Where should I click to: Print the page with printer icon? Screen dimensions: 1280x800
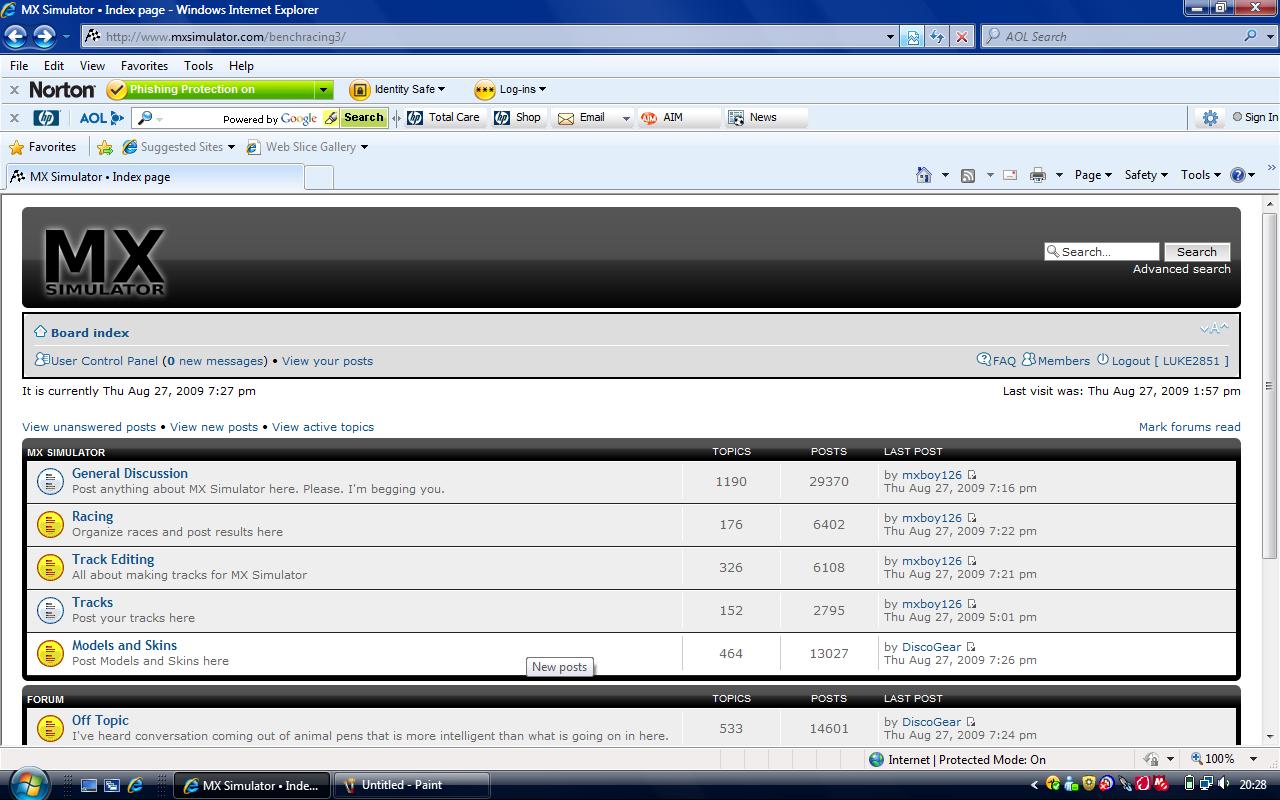click(x=1038, y=176)
